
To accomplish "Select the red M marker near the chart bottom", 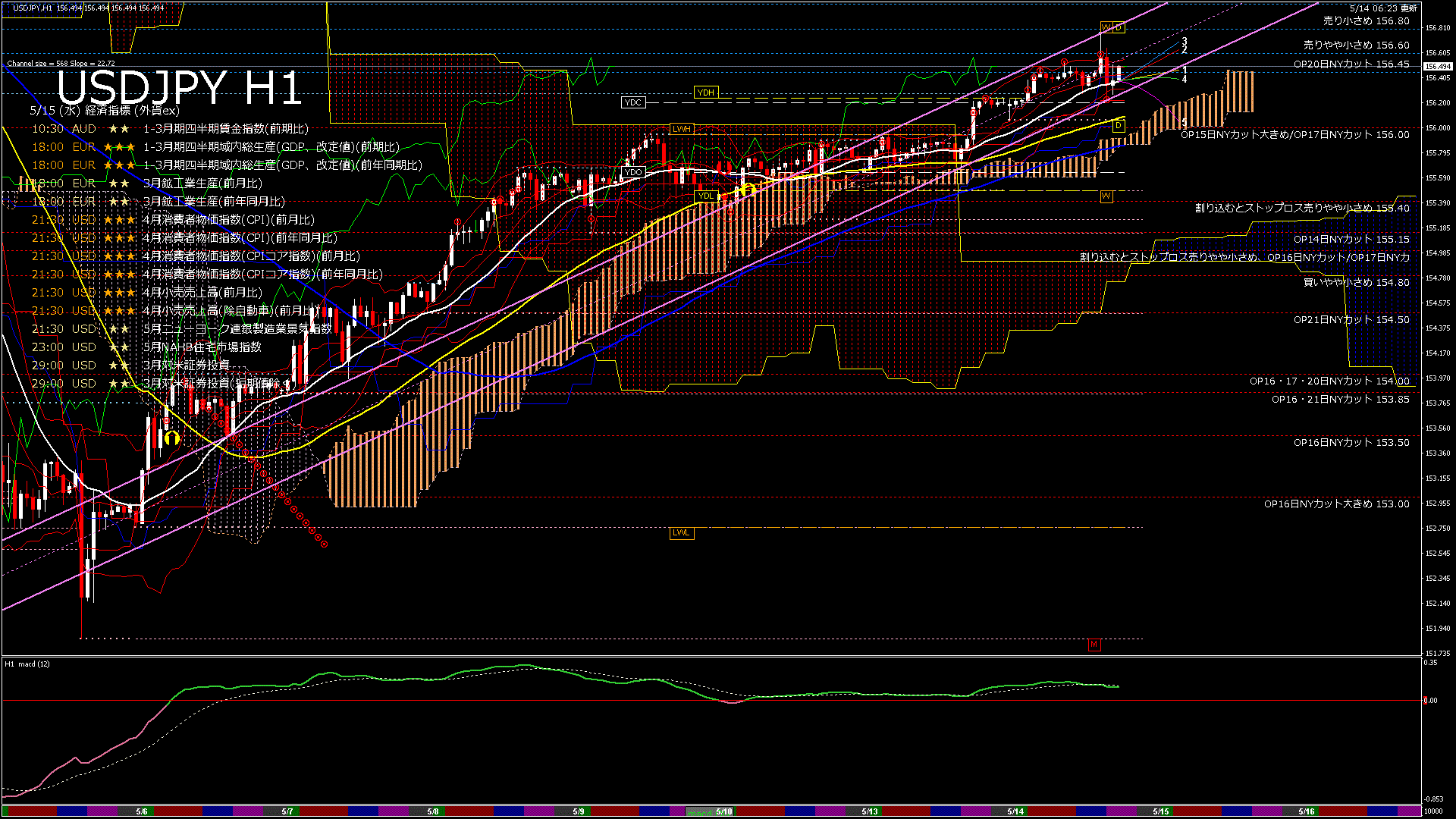I will pos(1094,645).
